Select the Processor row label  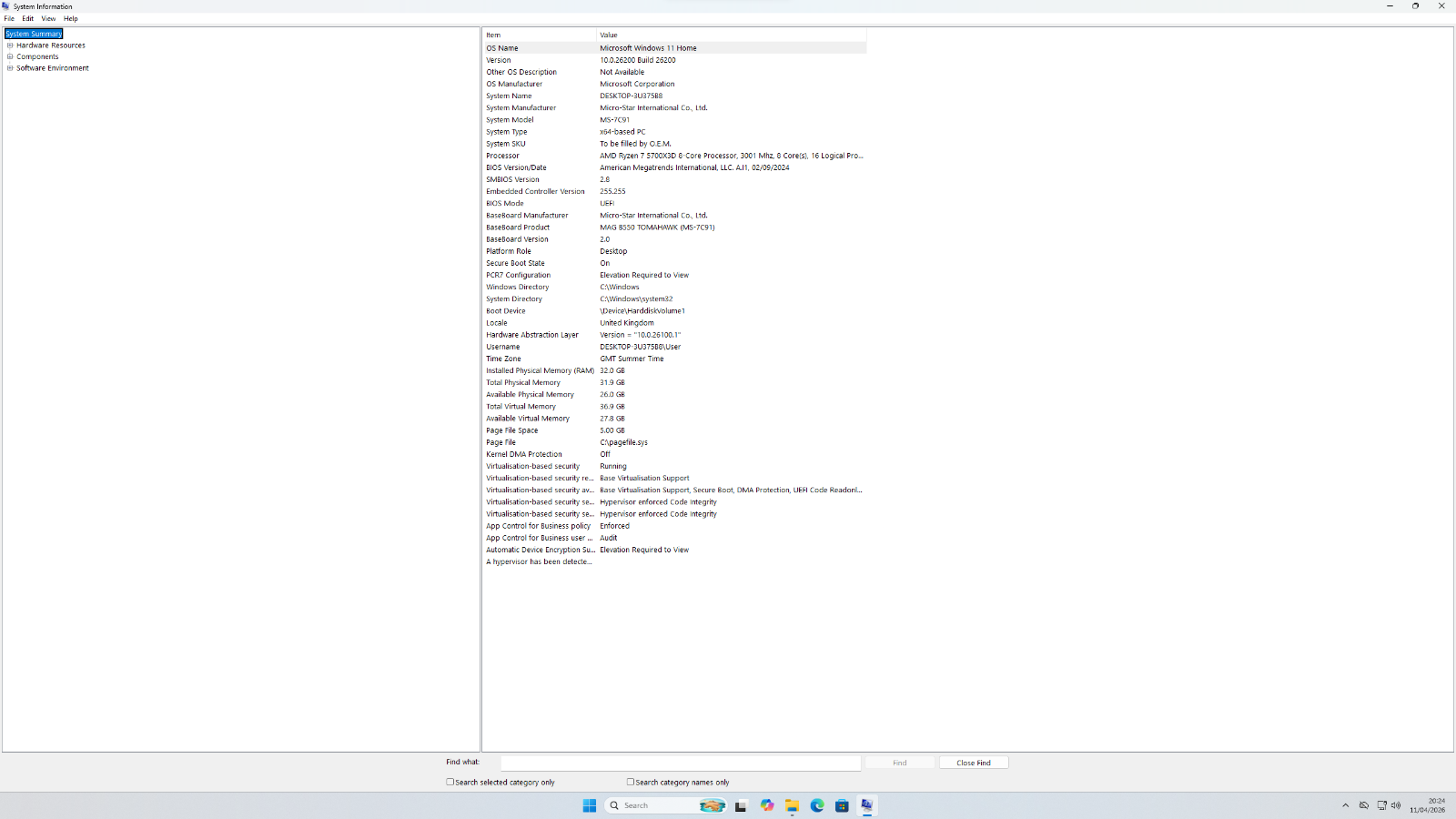[502, 156]
